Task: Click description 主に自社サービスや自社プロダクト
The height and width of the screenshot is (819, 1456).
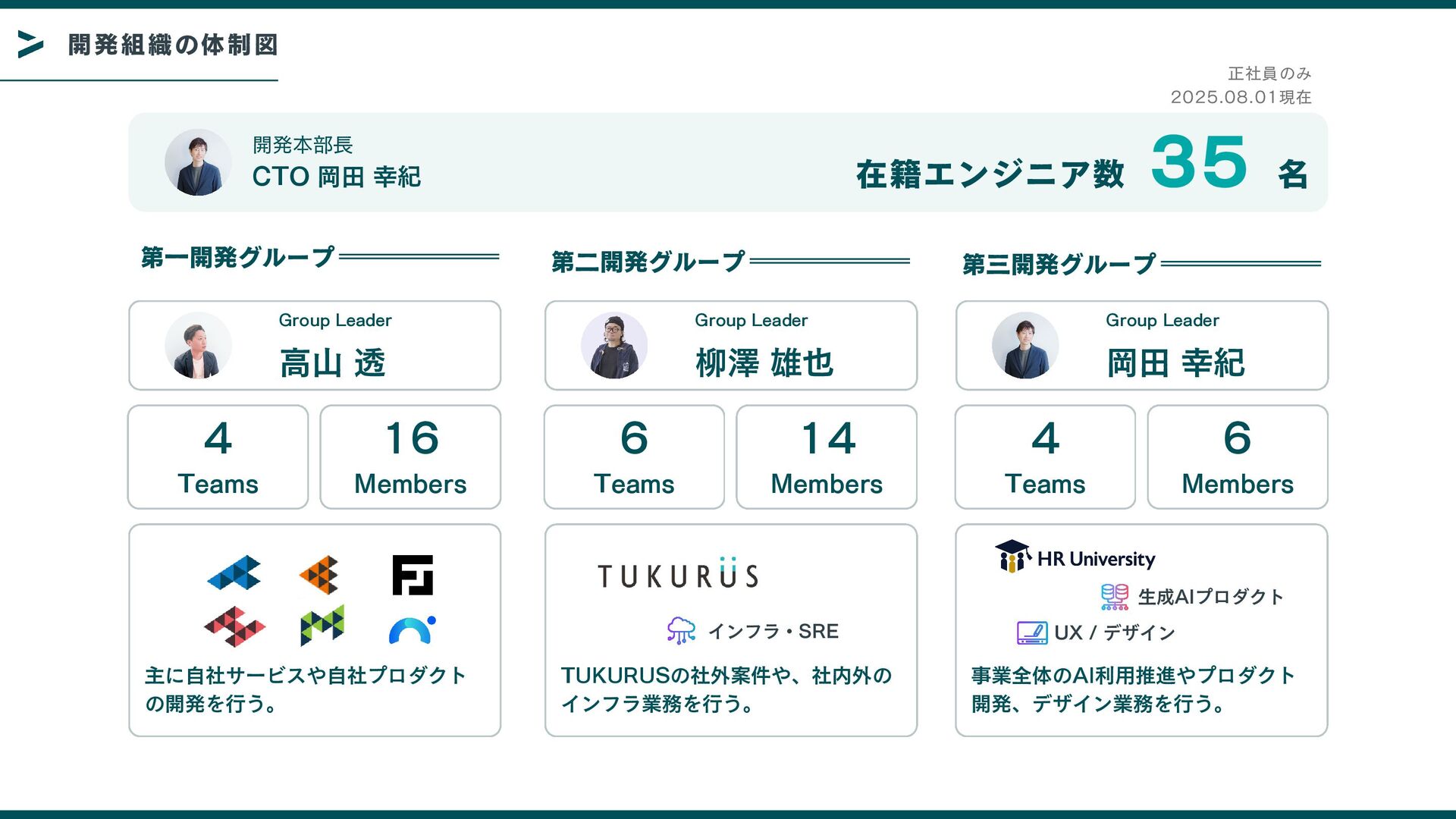Action: click(306, 675)
